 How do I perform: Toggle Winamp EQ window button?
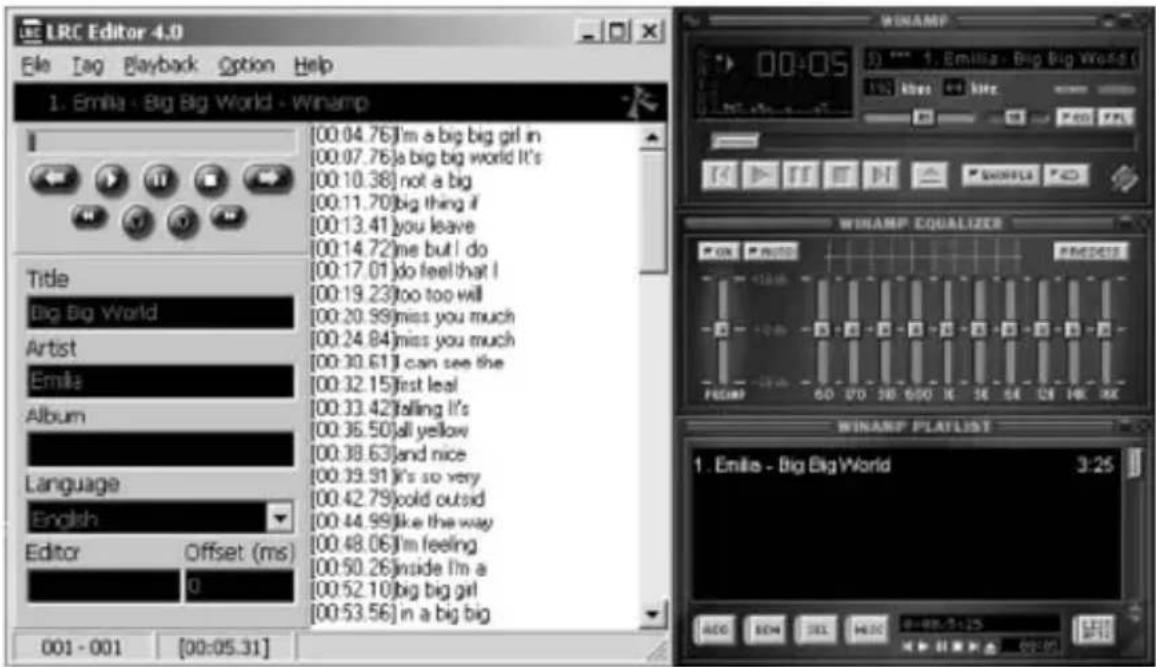pyautogui.click(x=1073, y=117)
